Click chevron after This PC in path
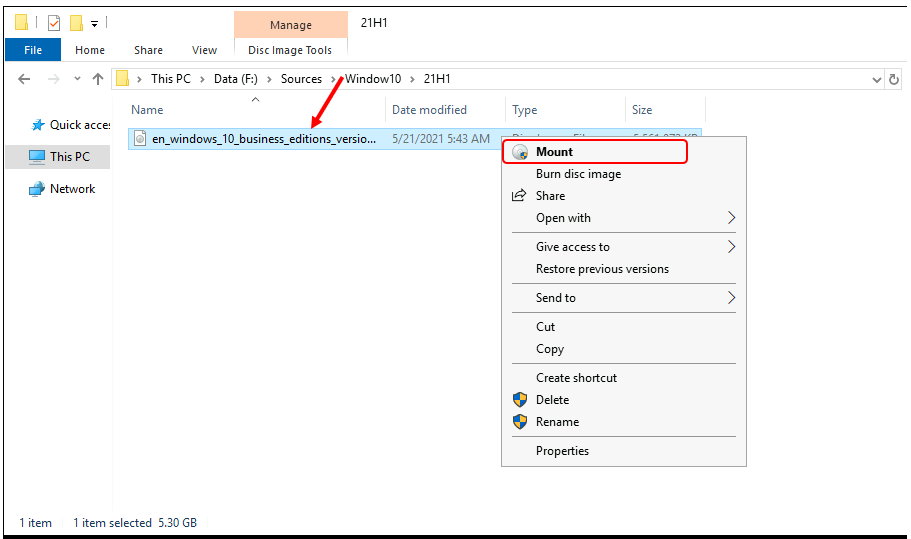 tap(202, 79)
